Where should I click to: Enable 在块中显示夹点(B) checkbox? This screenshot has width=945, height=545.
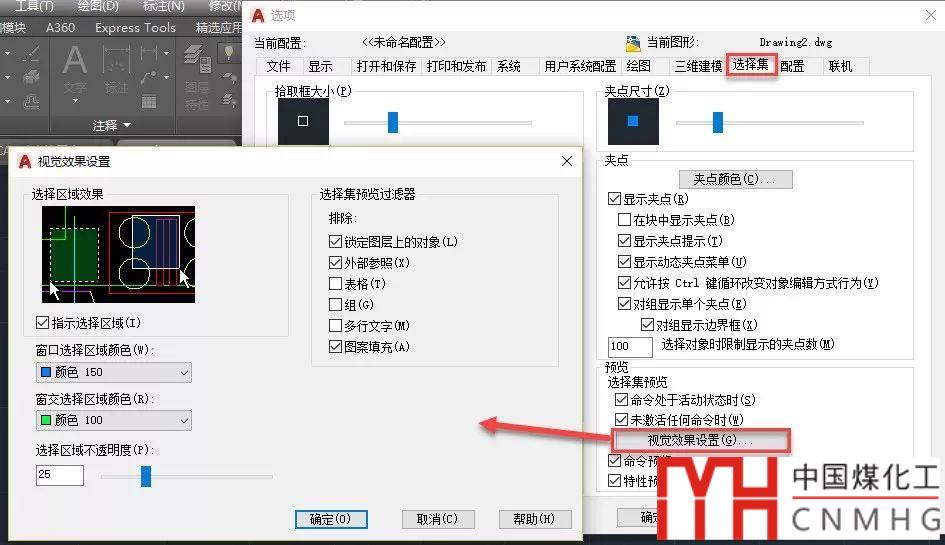[x=625, y=219]
